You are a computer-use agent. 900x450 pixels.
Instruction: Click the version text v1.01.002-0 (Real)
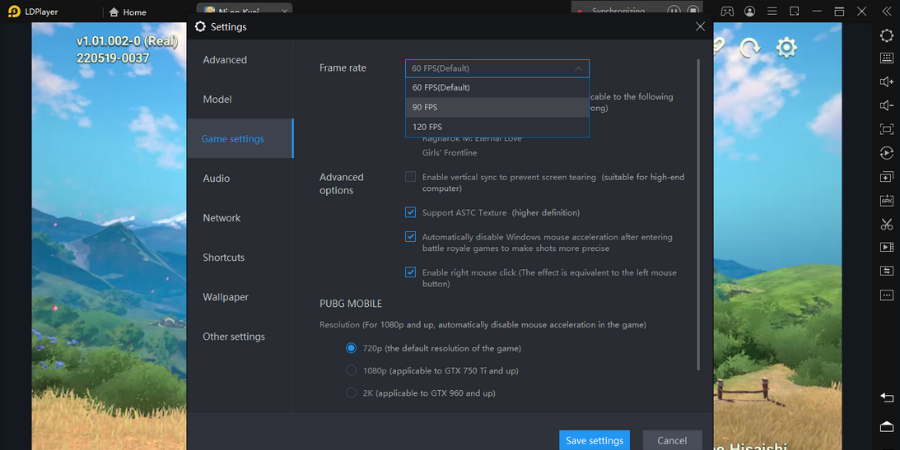pyautogui.click(x=127, y=41)
